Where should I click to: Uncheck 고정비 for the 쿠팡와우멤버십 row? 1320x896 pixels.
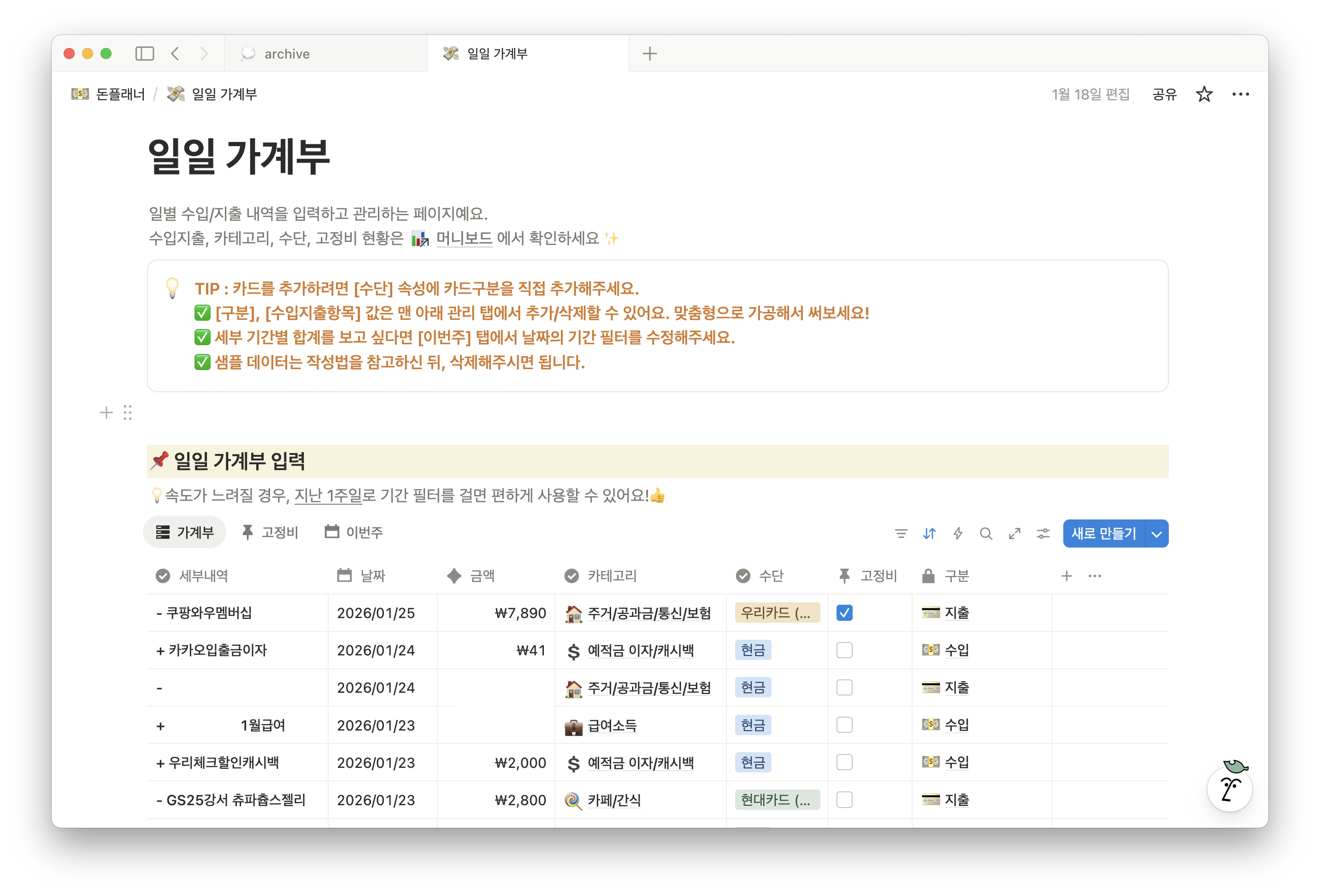point(845,613)
